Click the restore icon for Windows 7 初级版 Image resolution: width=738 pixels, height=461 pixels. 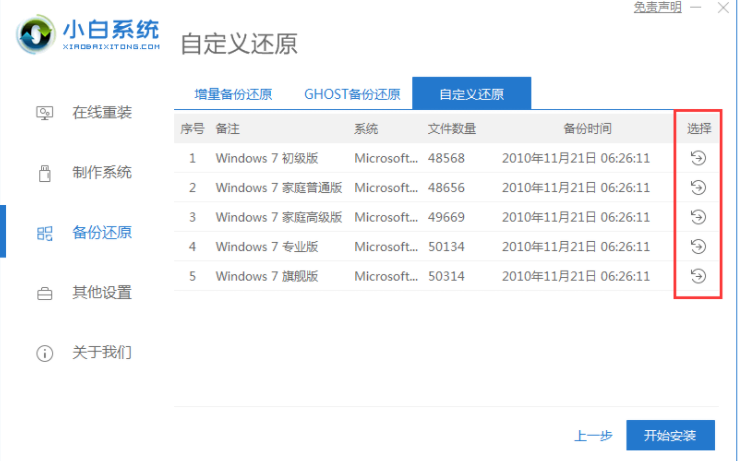698,158
